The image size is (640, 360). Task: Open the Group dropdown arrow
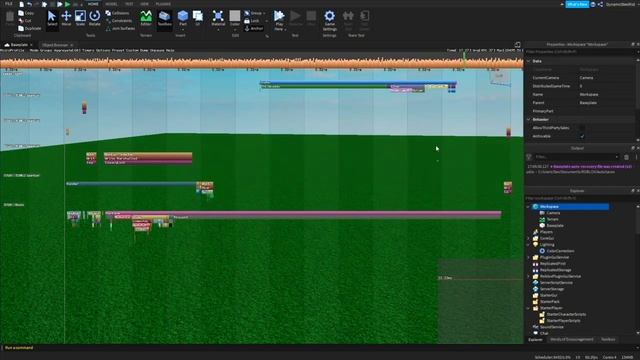point(264,13)
